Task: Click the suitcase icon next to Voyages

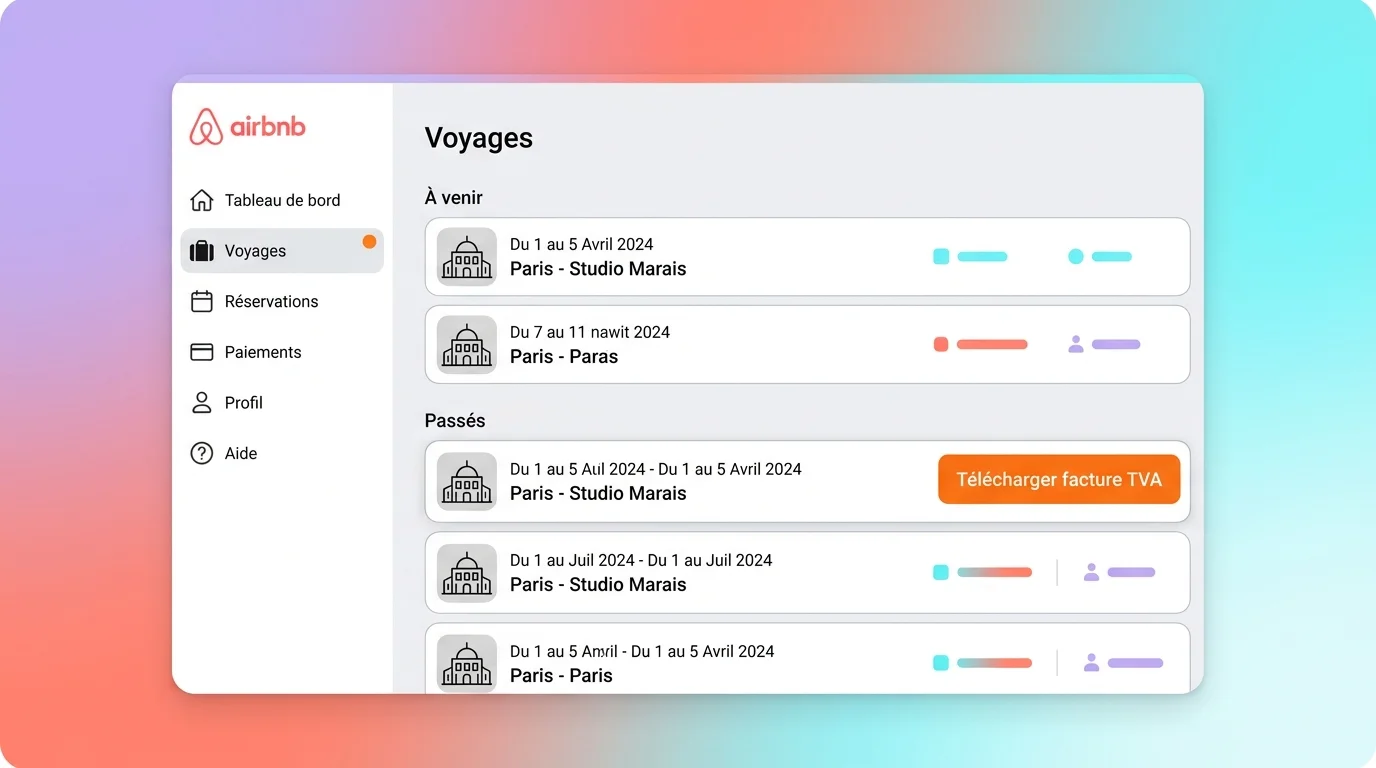Action: (201, 251)
